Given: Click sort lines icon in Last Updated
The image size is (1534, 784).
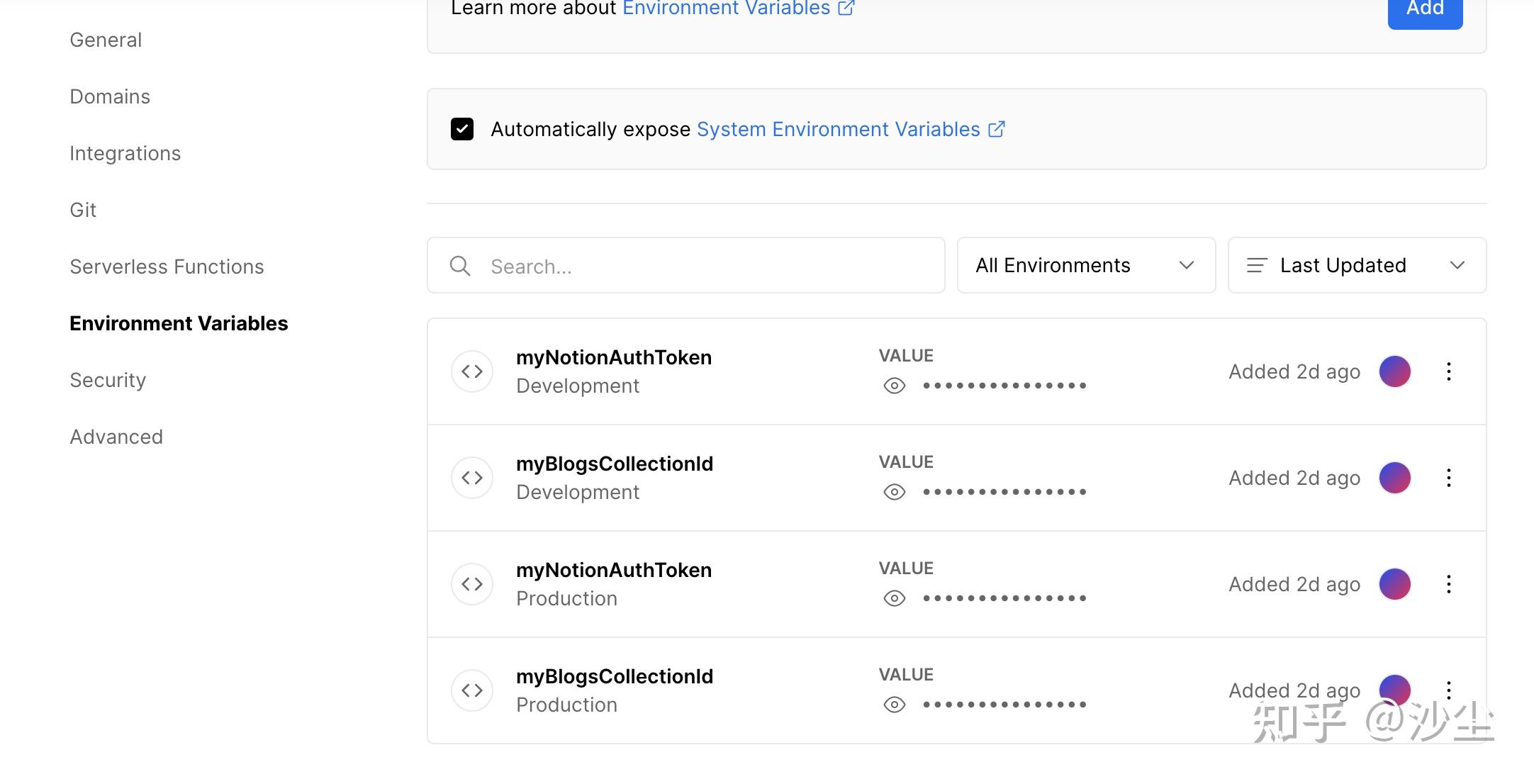Looking at the screenshot, I should tap(1257, 266).
